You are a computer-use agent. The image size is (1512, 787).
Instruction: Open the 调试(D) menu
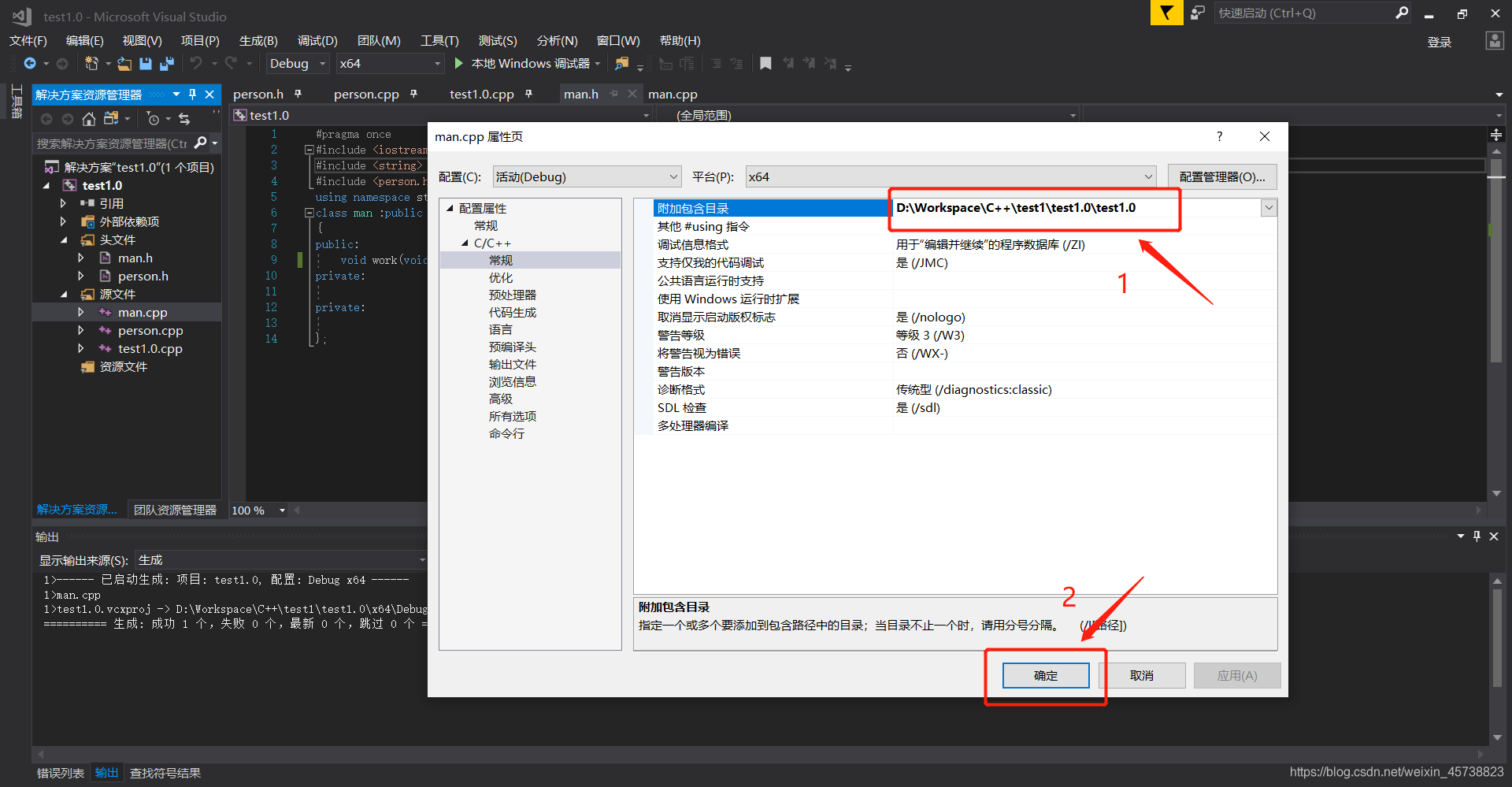click(x=317, y=41)
